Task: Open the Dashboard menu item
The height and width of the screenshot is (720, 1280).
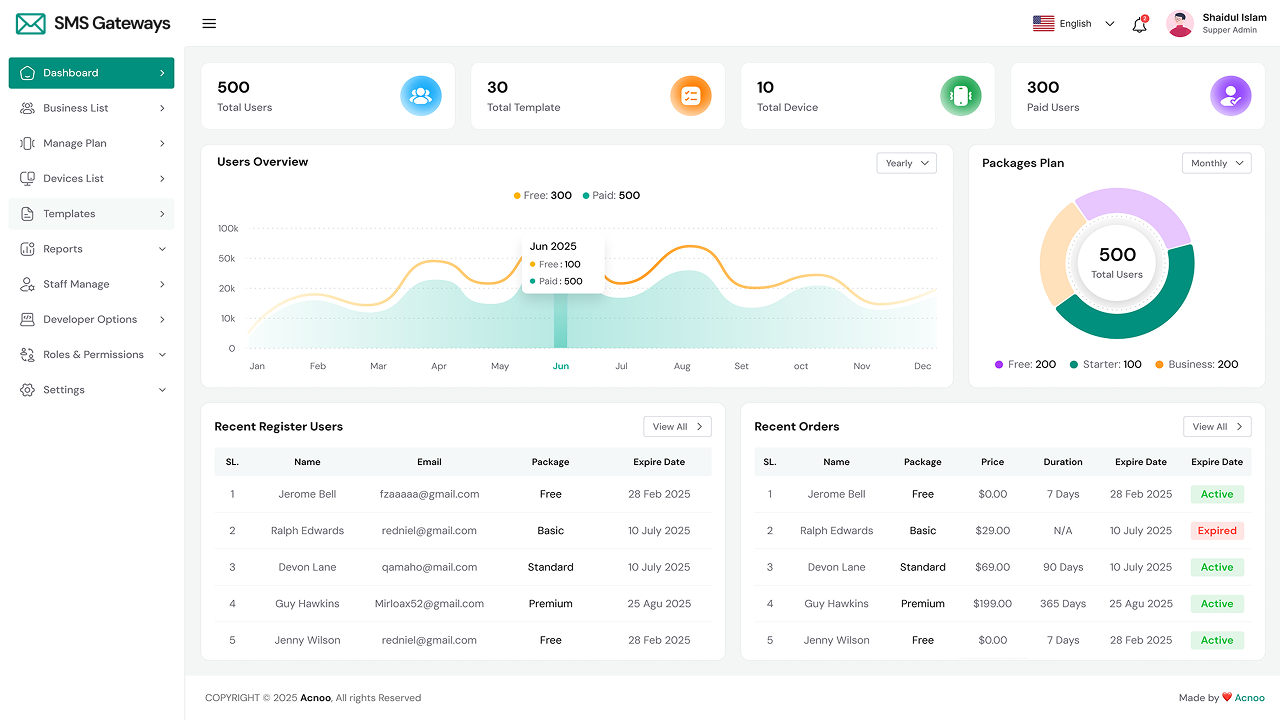Action: click(91, 73)
